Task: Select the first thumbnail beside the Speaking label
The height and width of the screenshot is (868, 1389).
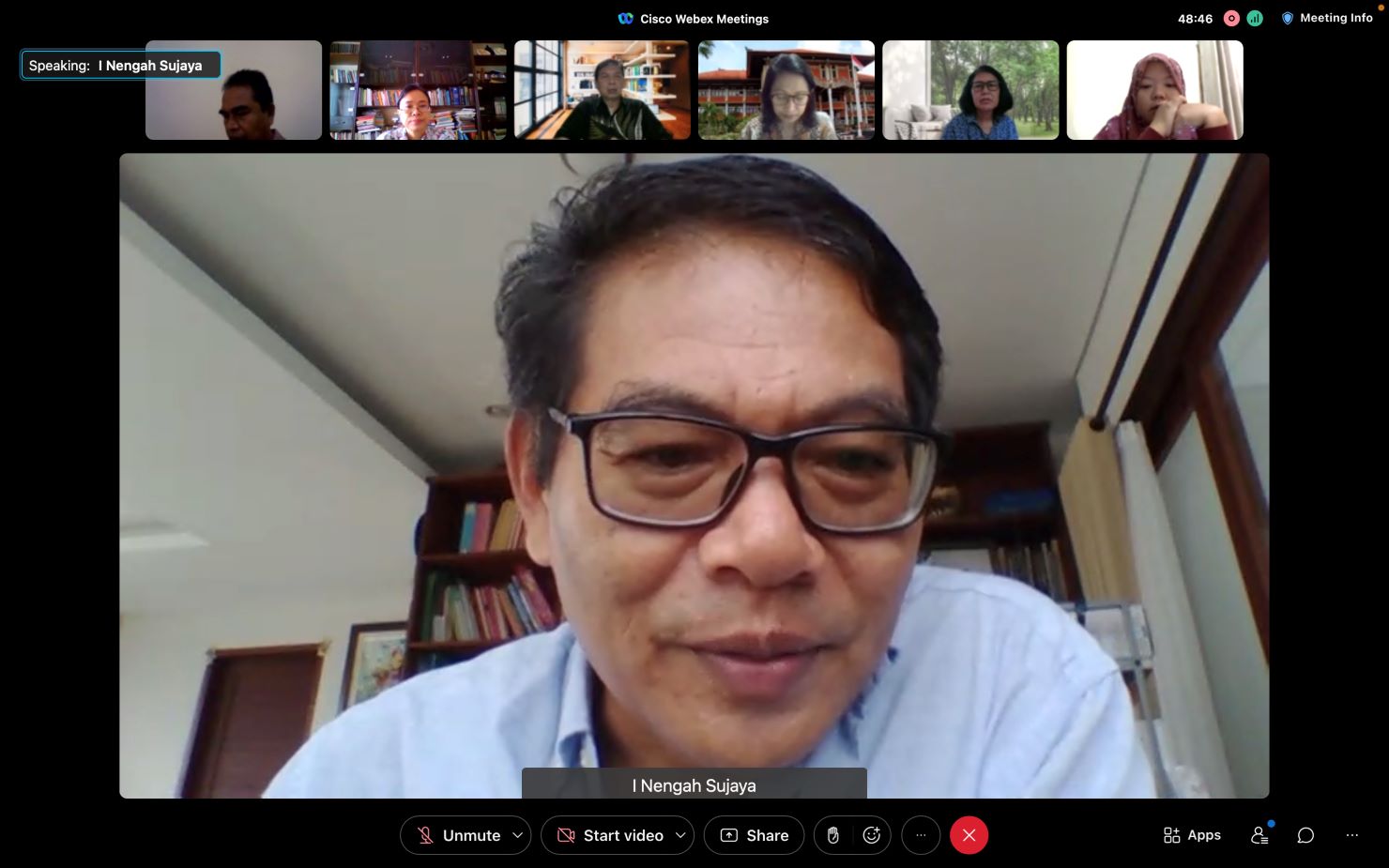Action: click(234, 90)
